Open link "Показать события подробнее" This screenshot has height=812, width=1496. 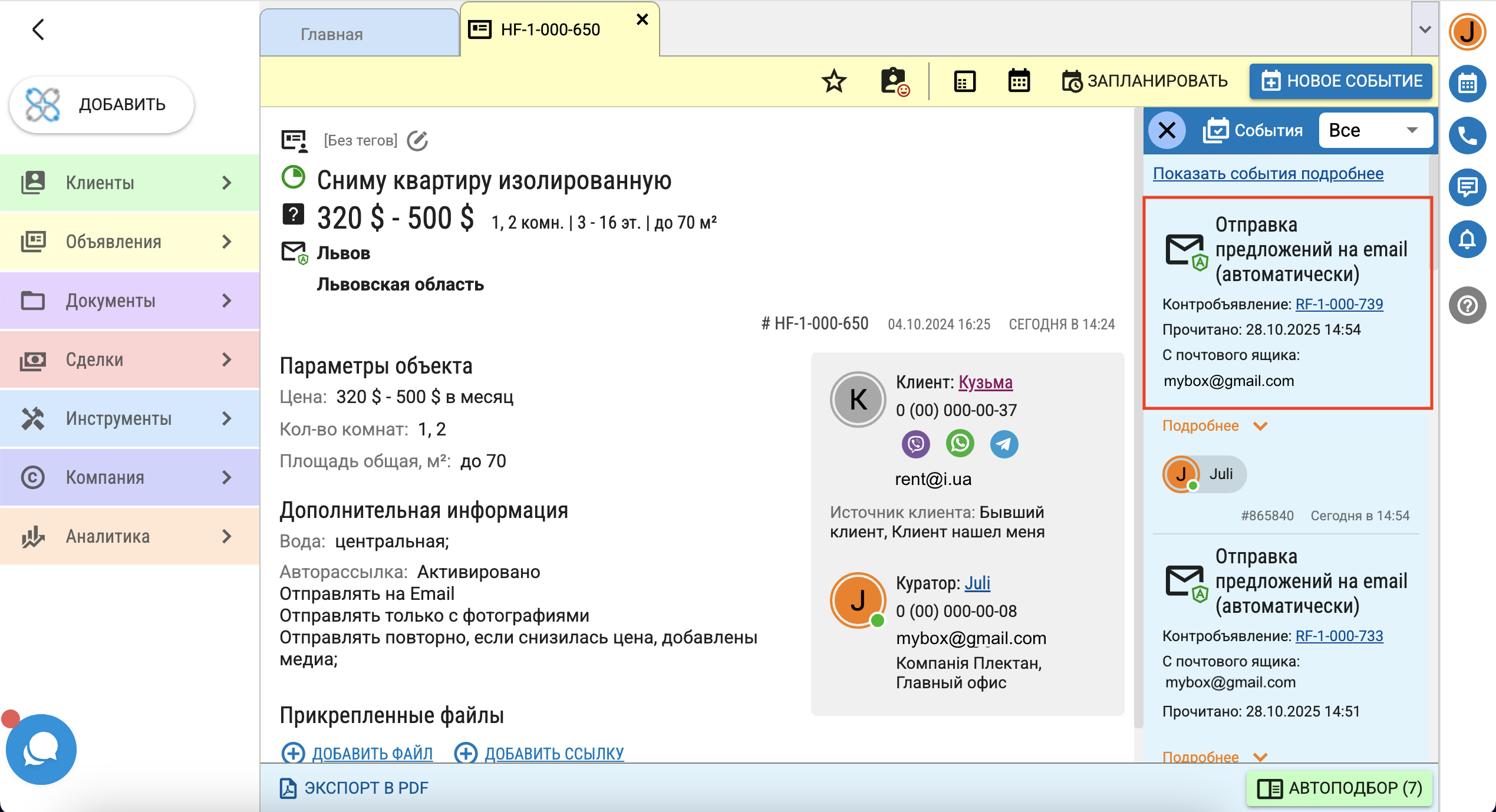coord(1268,173)
